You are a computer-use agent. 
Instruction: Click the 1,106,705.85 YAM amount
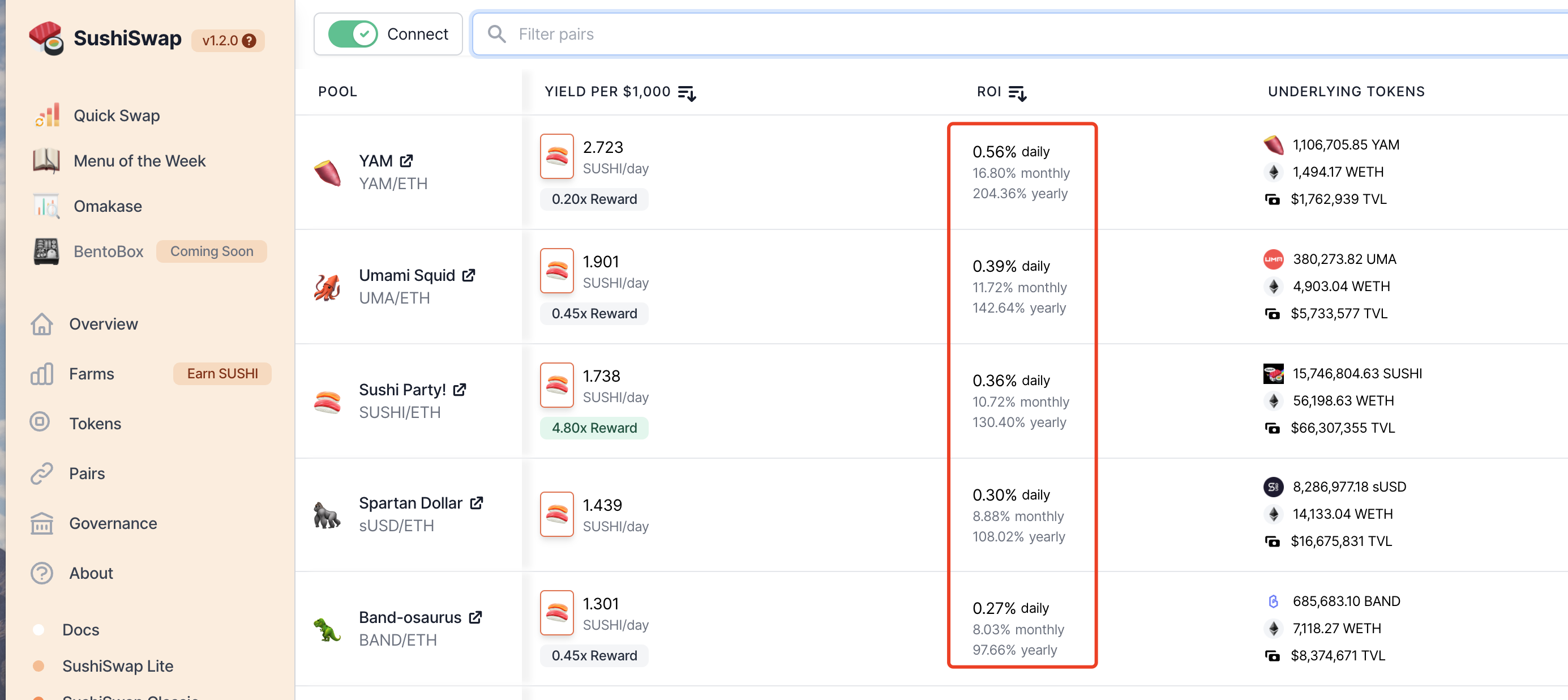point(1346,145)
